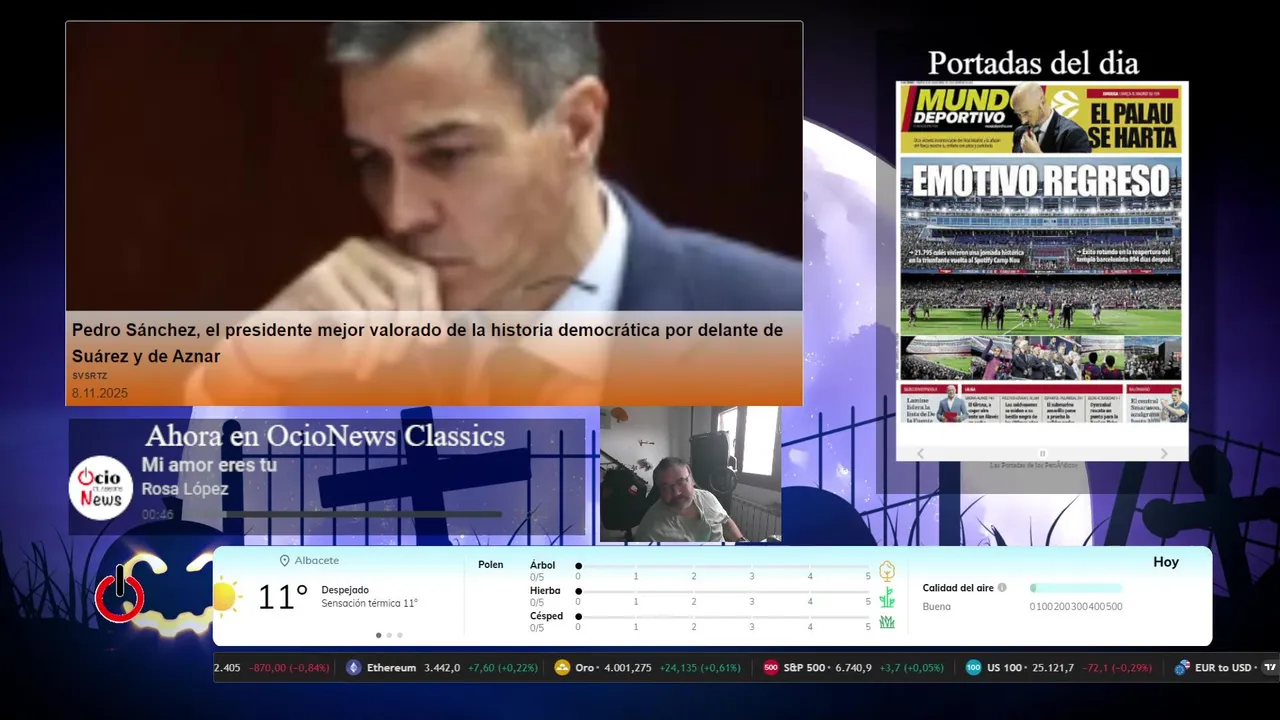The image size is (1280, 720).
Task: Open the Pedro Sánchez news headline
Action: (x=427, y=343)
